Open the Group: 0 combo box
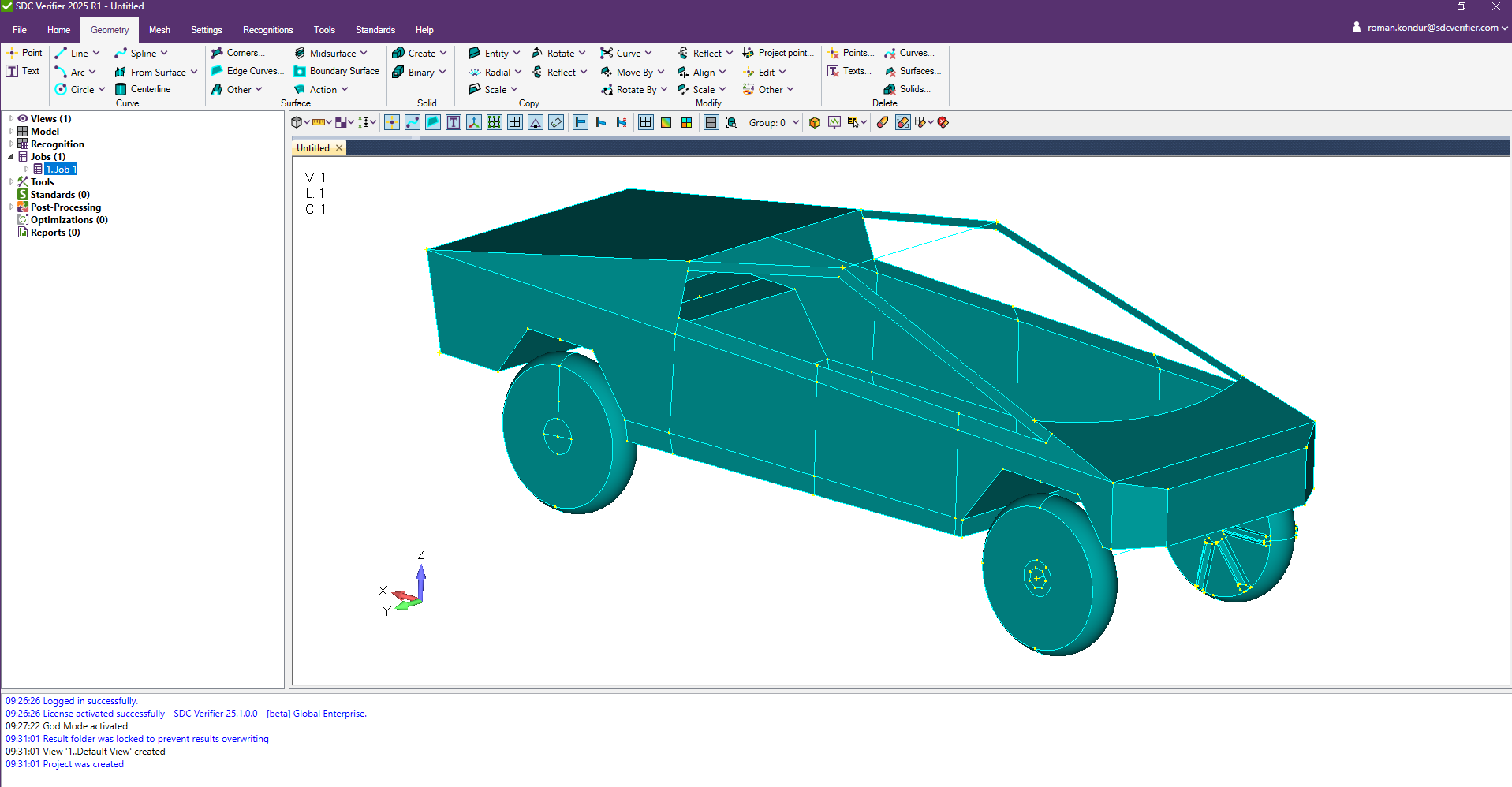Image resolution: width=1512 pixels, height=787 pixels. (774, 122)
